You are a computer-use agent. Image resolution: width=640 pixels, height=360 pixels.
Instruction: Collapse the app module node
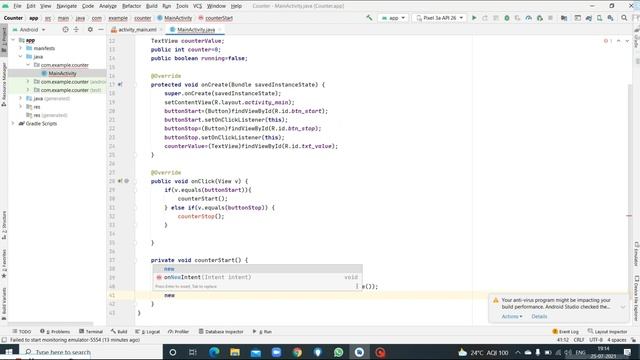(13, 40)
